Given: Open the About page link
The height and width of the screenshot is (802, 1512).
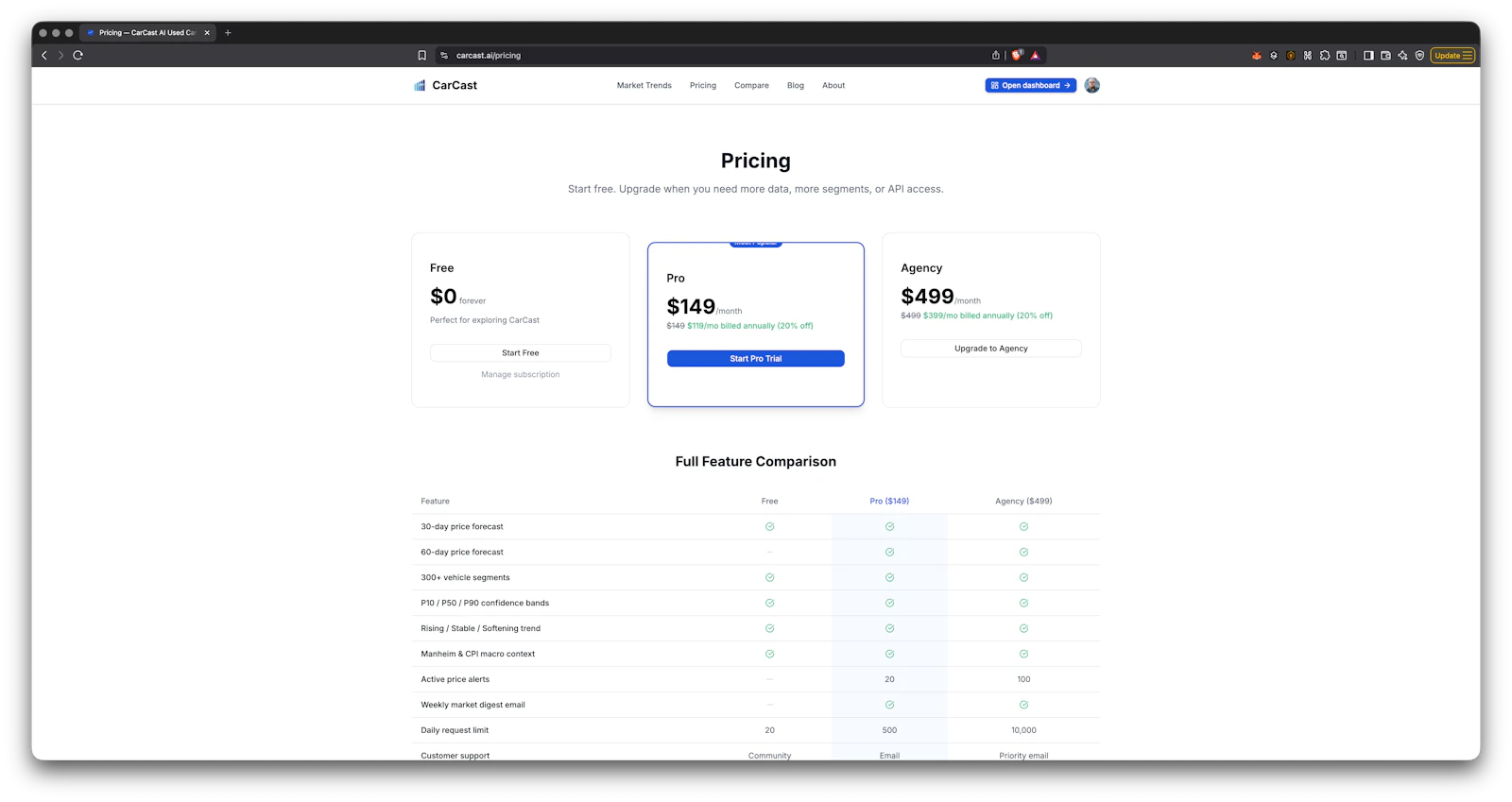Looking at the screenshot, I should 833,85.
